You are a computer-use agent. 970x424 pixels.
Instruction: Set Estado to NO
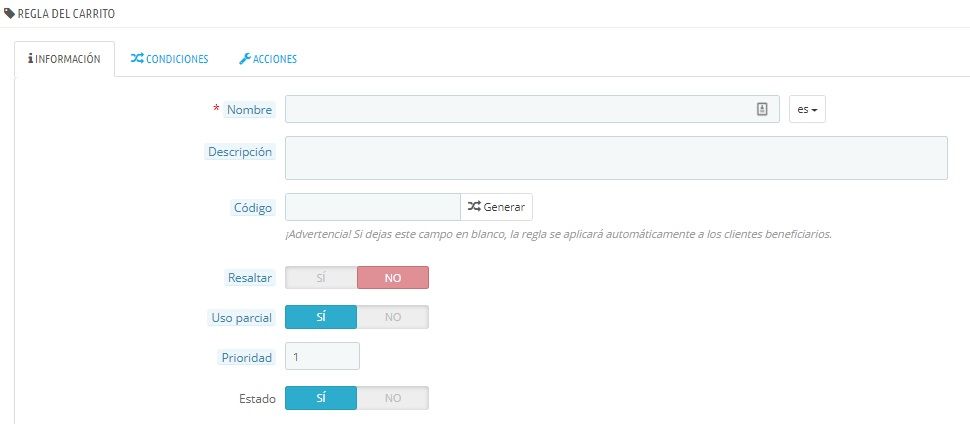tap(393, 398)
